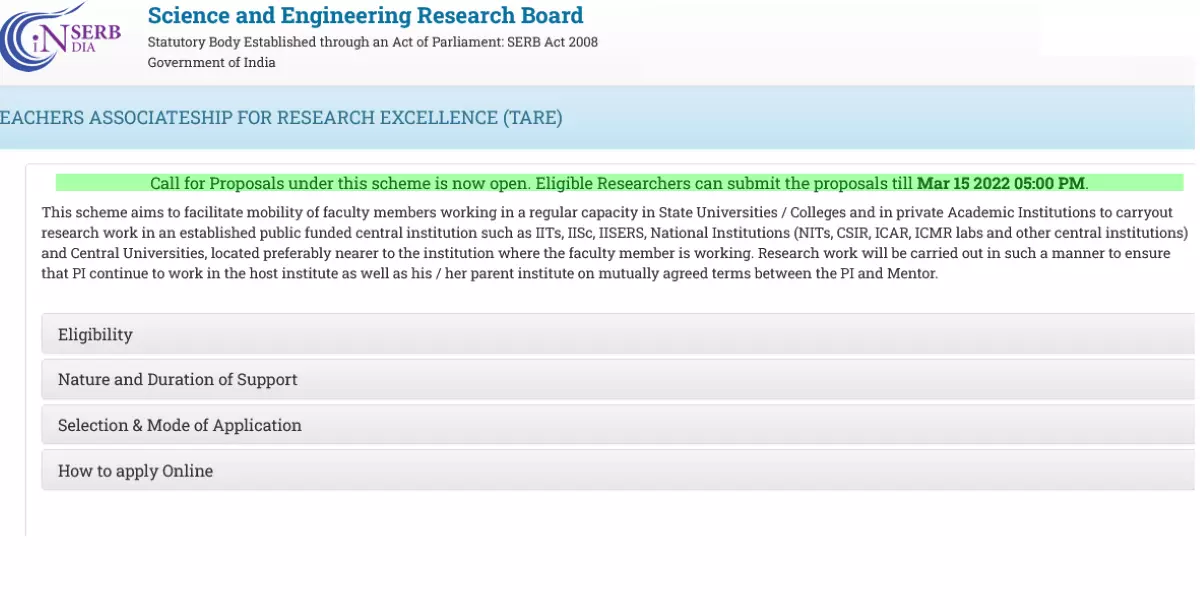Click the deadline text 'Mar 15 2022 05:00 PM'

(1001, 183)
